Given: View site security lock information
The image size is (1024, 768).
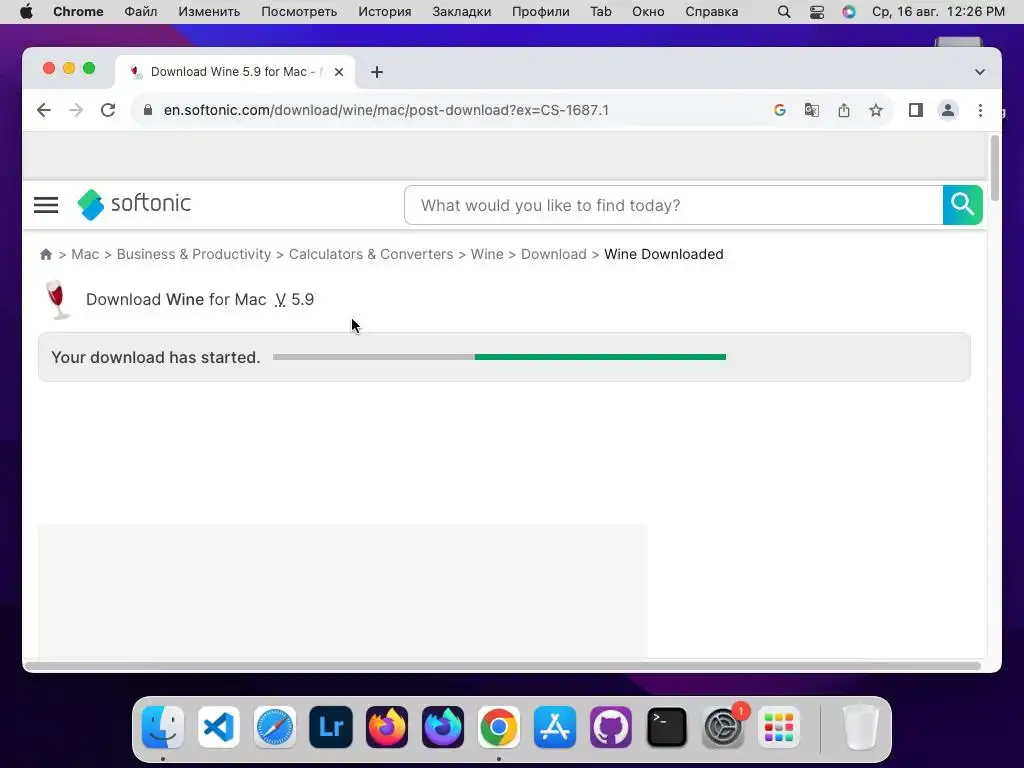Looking at the screenshot, I should pyautogui.click(x=148, y=110).
